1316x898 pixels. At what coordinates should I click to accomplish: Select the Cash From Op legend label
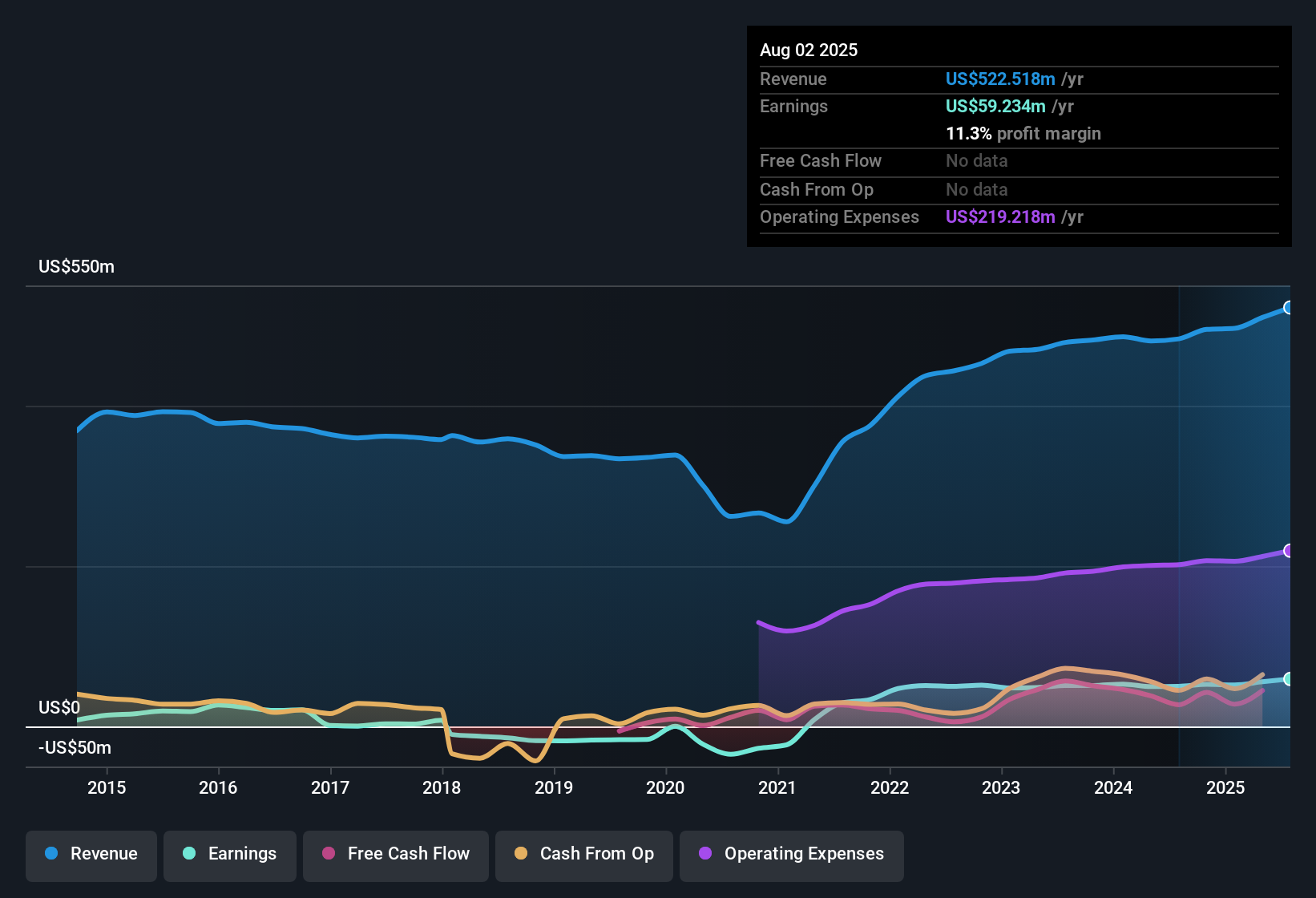click(596, 854)
